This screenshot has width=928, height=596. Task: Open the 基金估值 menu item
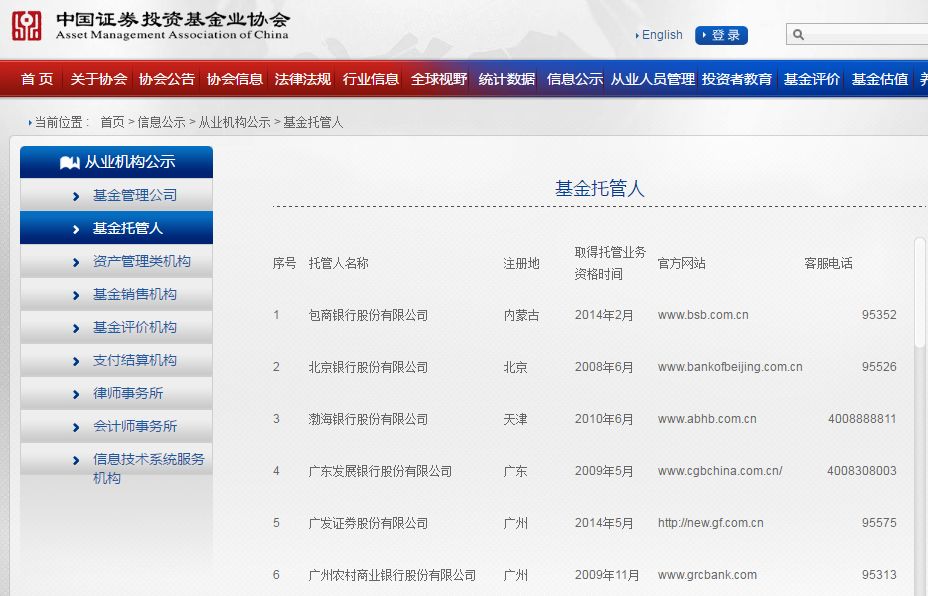click(880, 79)
